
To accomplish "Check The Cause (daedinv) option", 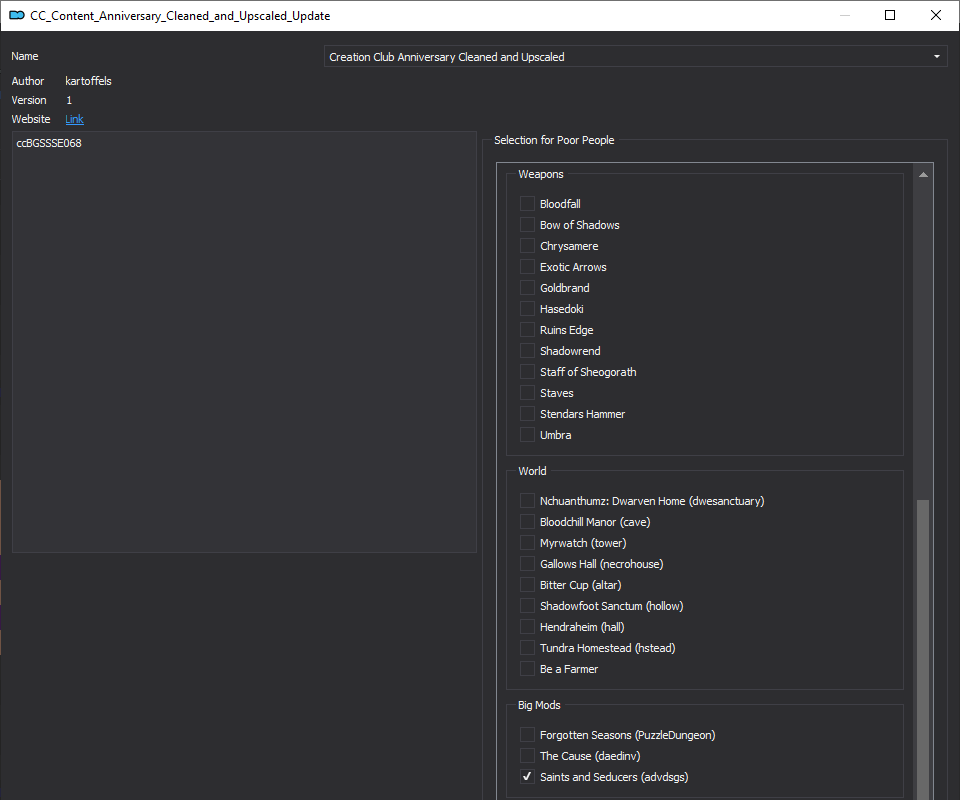I will click(527, 755).
